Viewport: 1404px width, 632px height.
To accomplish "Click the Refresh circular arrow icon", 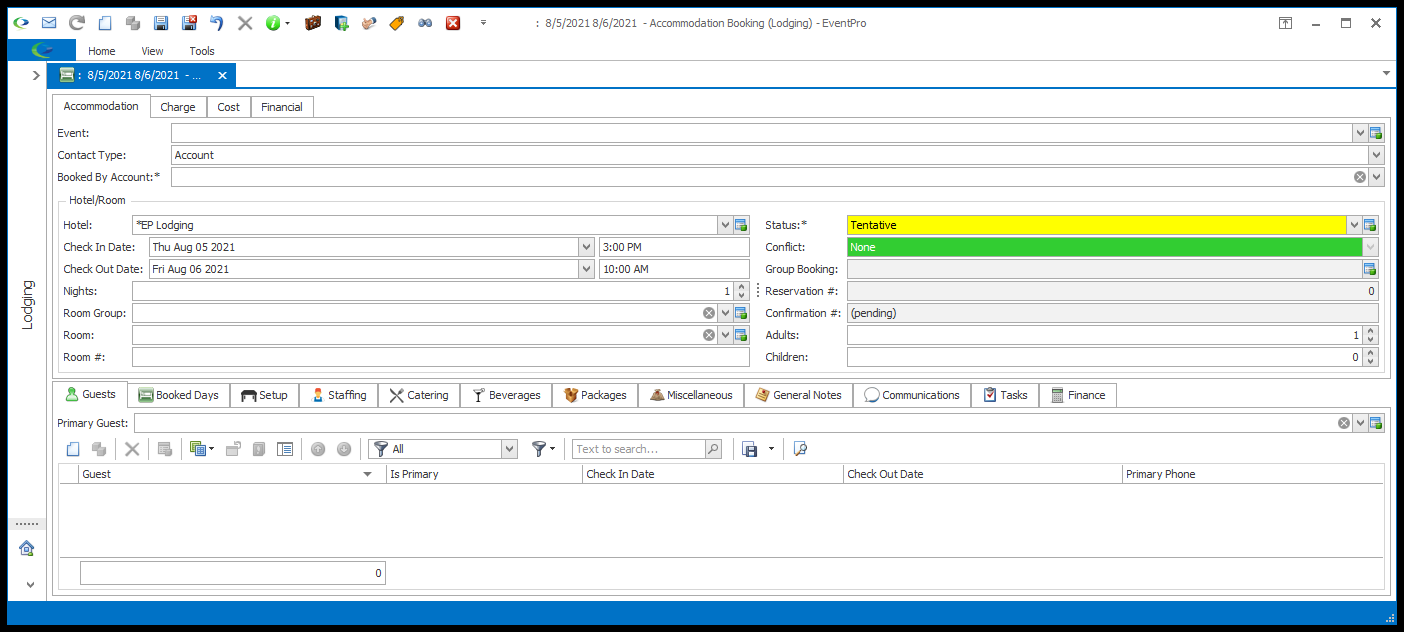I will click(77, 23).
